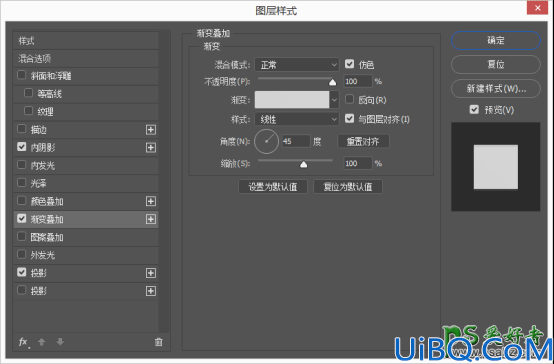Open gradient picker dropdown arrow

334,100
